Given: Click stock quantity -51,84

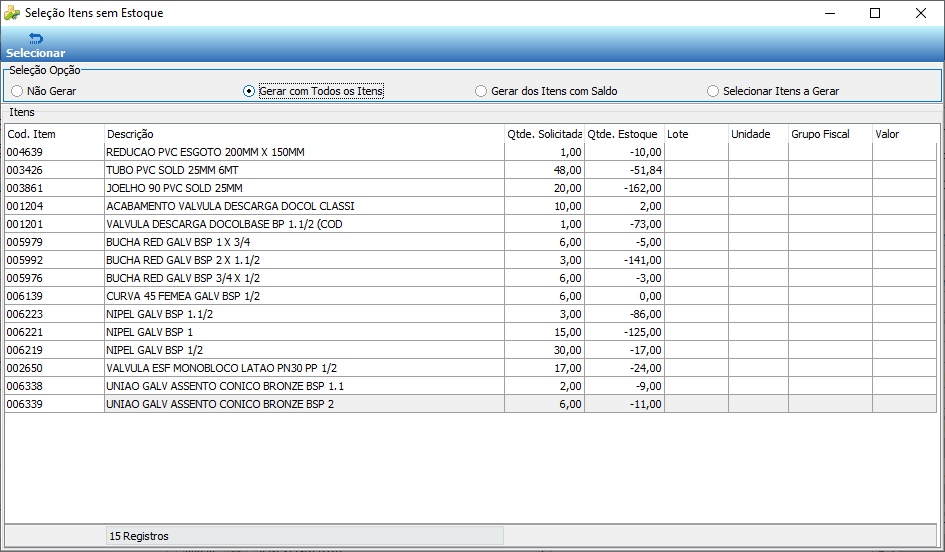Looking at the screenshot, I should [x=646, y=170].
